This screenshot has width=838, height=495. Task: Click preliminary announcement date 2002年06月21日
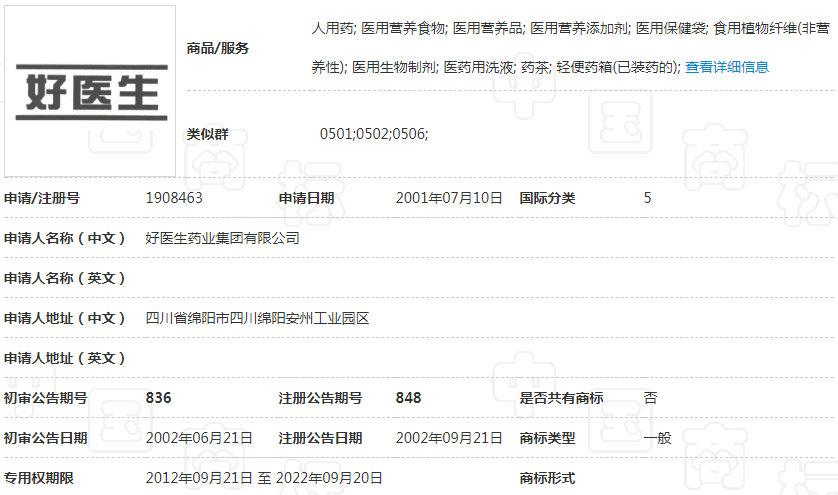tap(199, 438)
